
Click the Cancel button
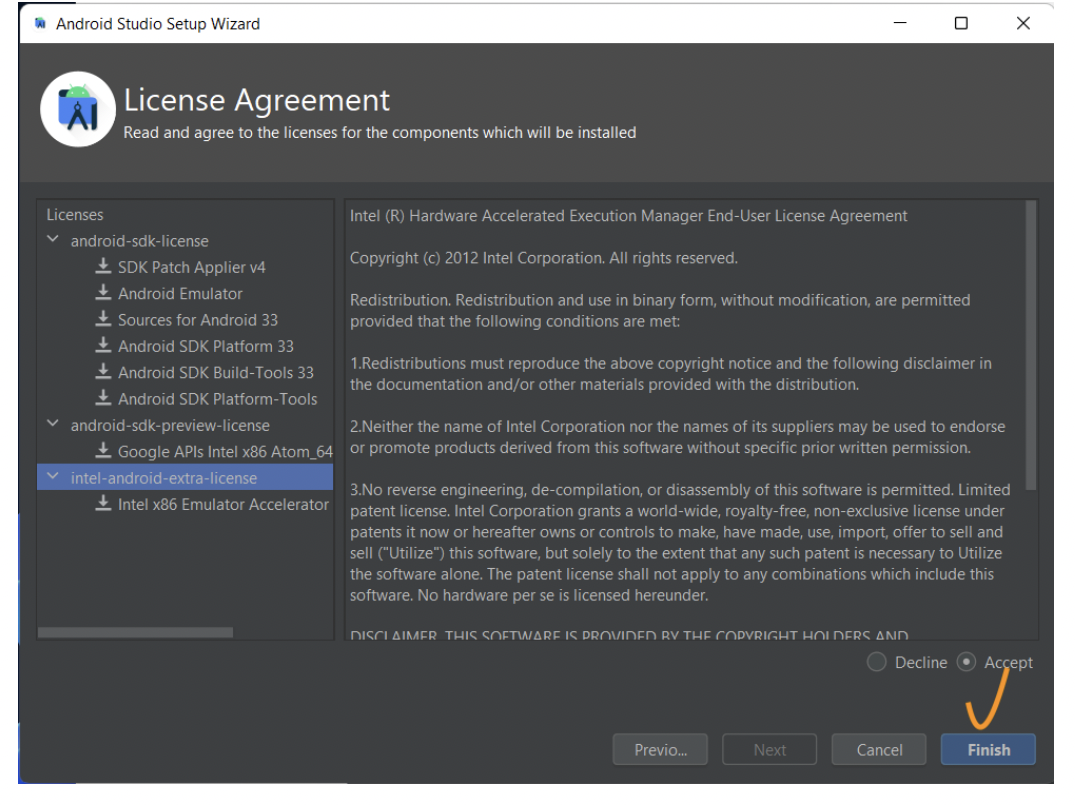[879, 749]
